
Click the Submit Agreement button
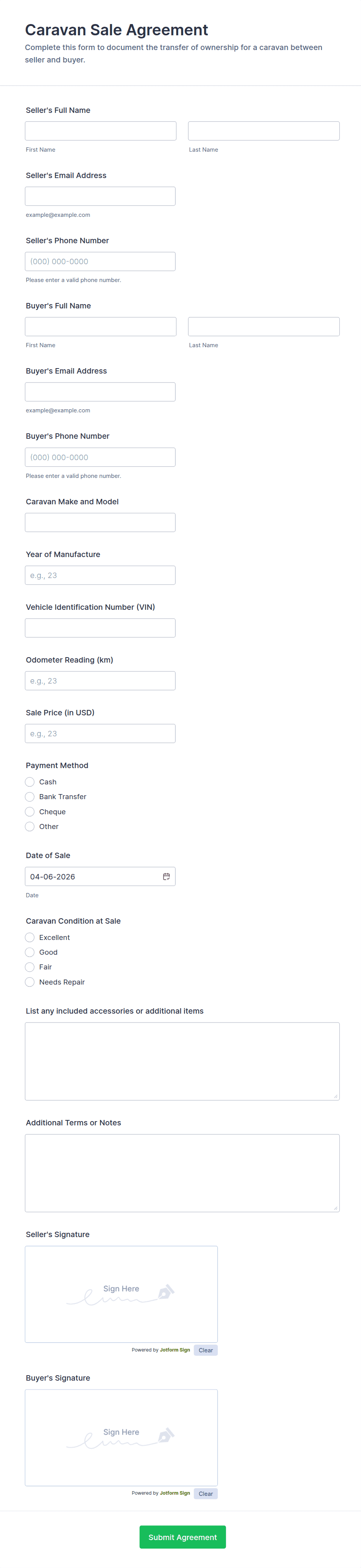click(x=182, y=1537)
